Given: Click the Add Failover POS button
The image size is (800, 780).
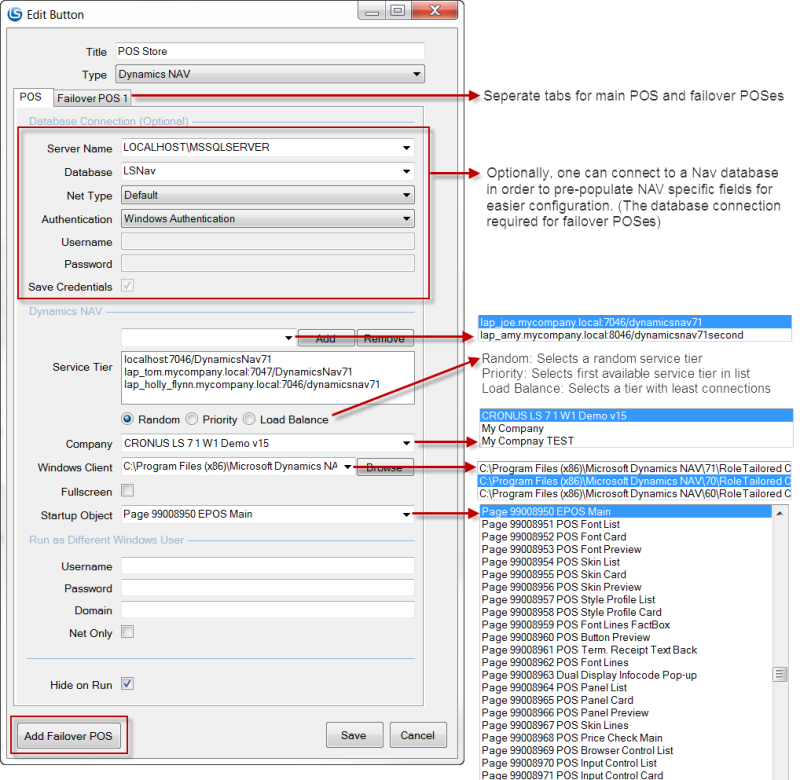Looking at the screenshot, I should pyautogui.click(x=66, y=735).
